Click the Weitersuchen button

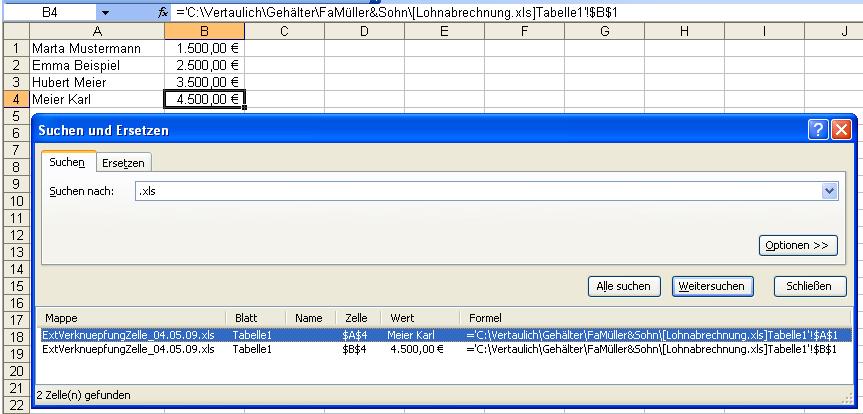pos(710,286)
